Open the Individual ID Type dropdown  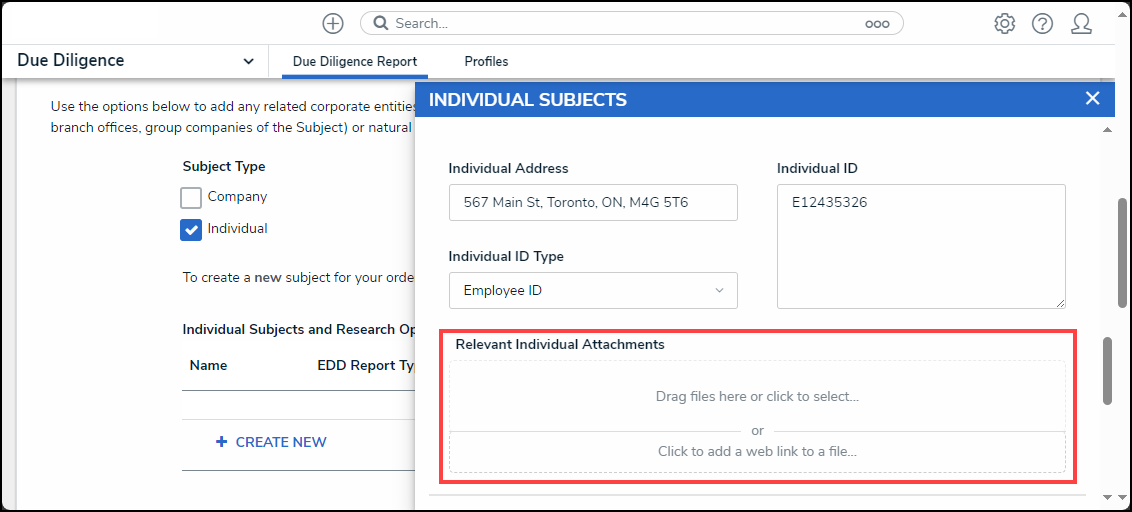[x=593, y=290]
